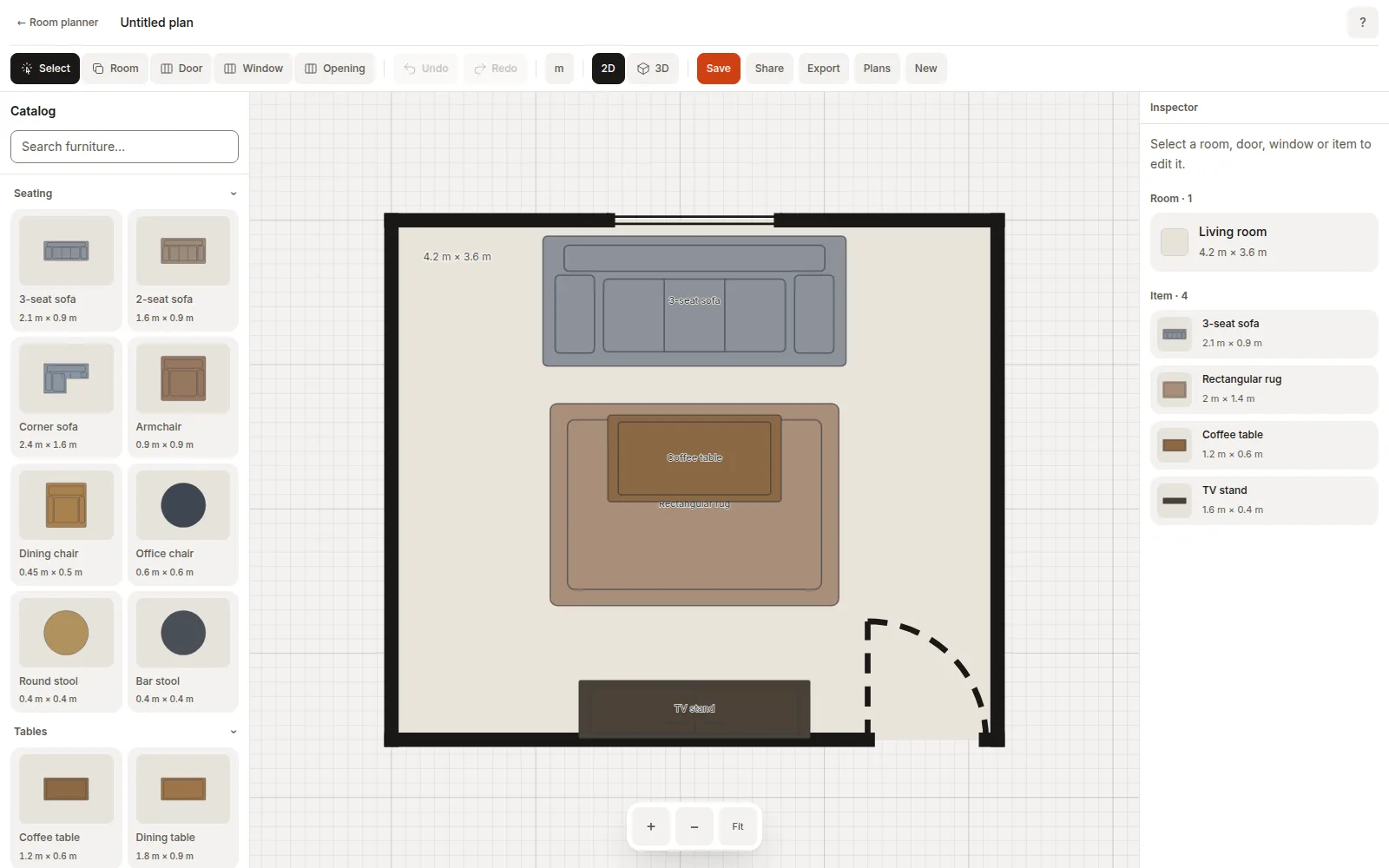Collapse the Tables catalog section

(234, 732)
